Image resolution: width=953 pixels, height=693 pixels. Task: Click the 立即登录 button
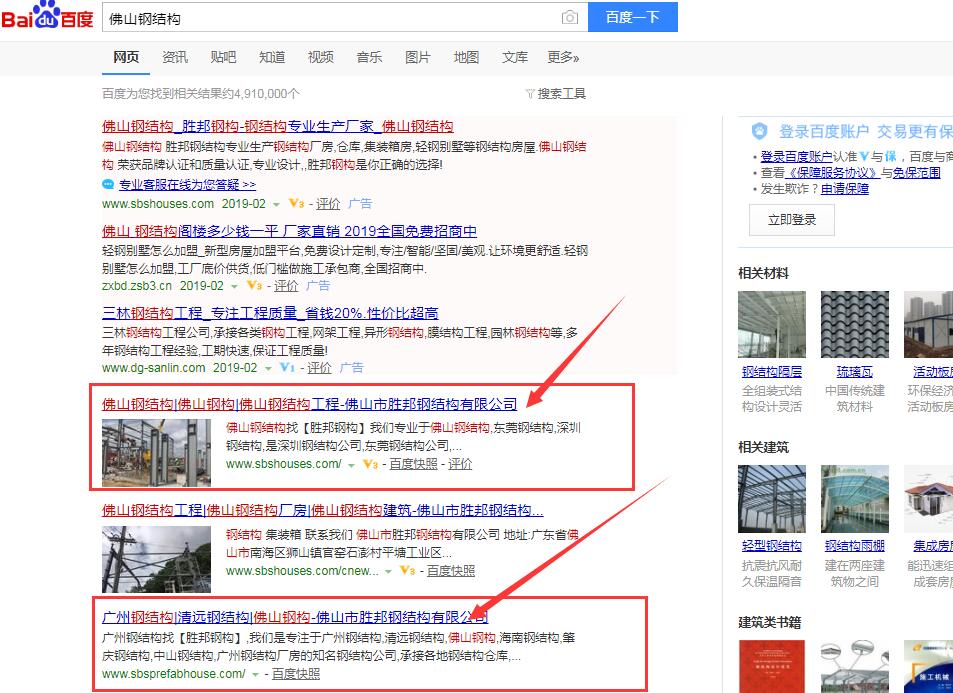(x=792, y=220)
